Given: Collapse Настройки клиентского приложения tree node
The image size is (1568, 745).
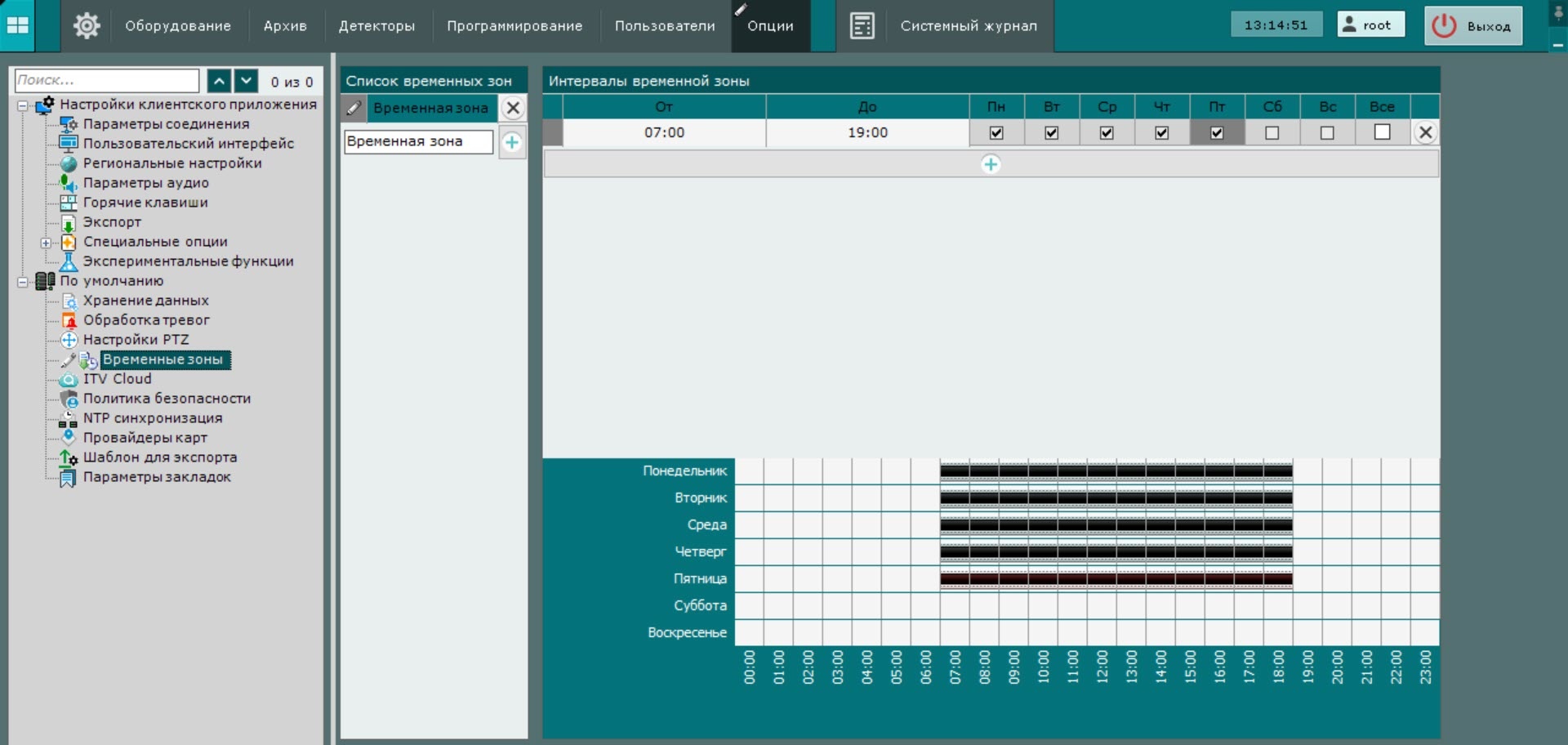Looking at the screenshot, I should [x=23, y=105].
